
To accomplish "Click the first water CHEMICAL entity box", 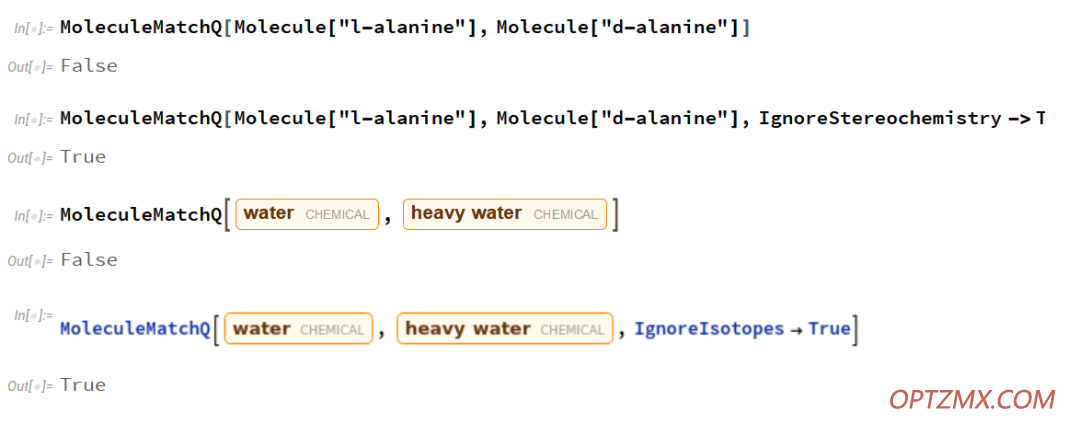I will pos(307,214).
